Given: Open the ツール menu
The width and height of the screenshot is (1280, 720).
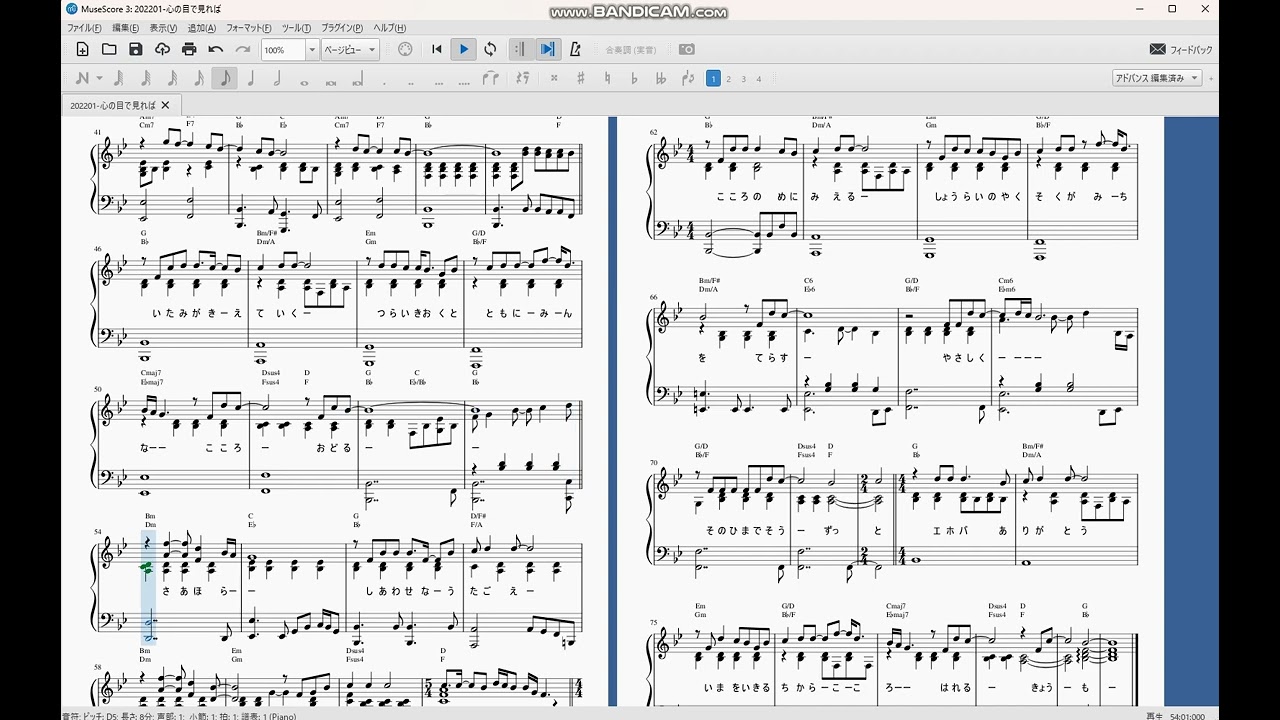Looking at the screenshot, I should [296, 28].
